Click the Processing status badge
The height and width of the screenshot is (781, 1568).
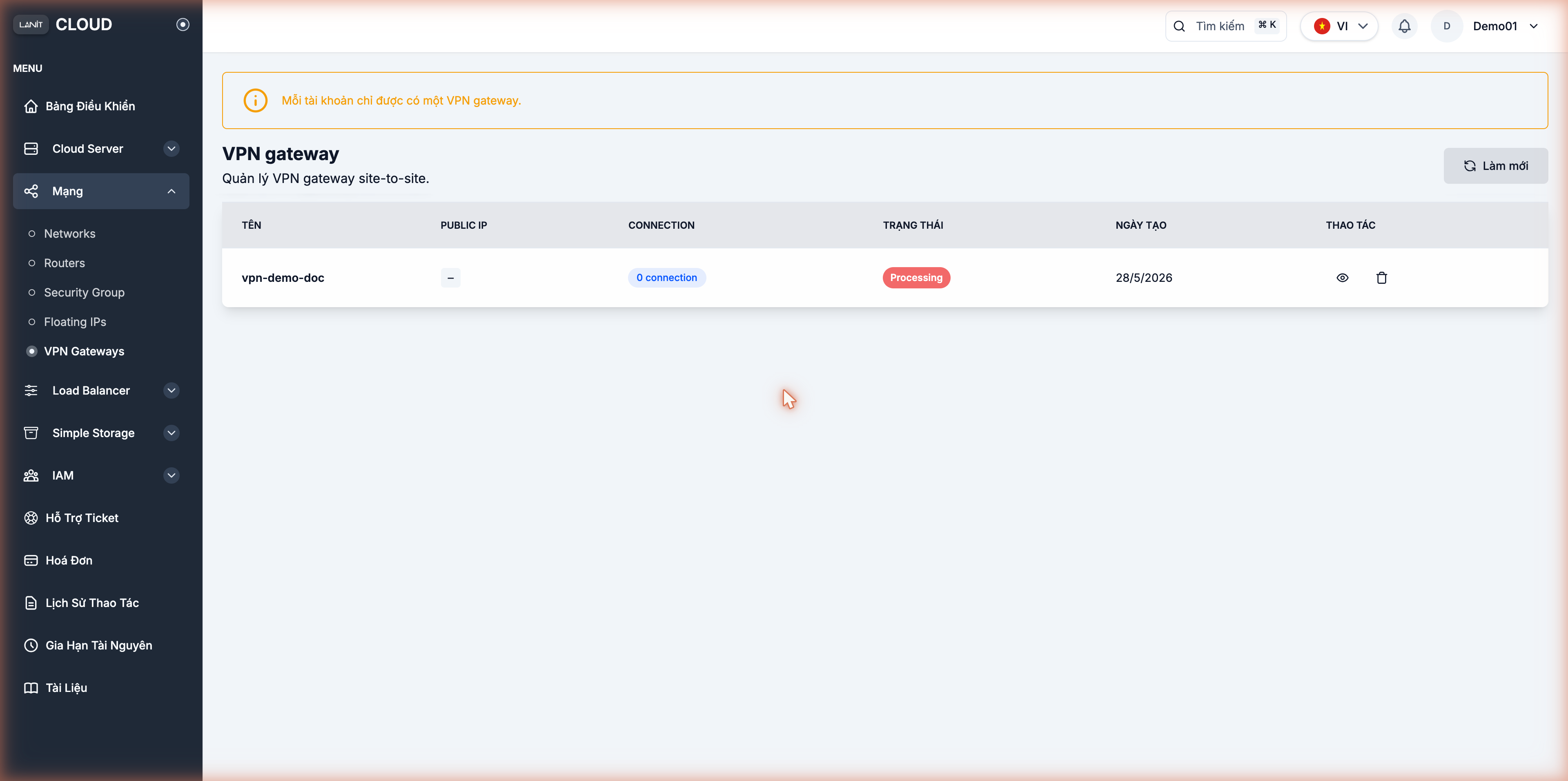(916, 278)
